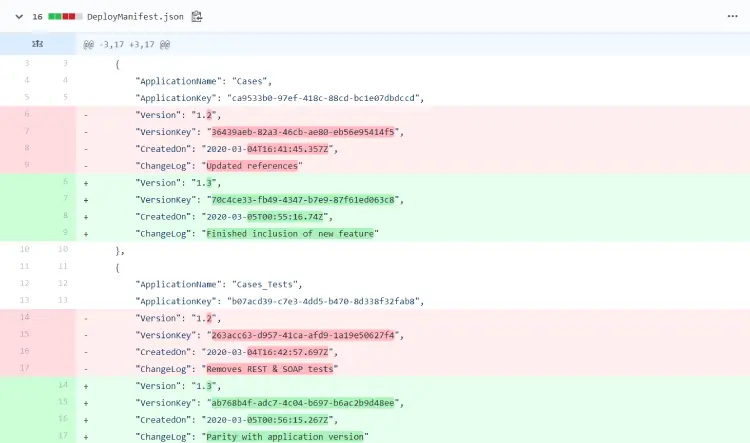Image resolution: width=750 pixels, height=443 pixels.
Task: Click removed line number 7 in gutter
Action: pyautogui.click(x=27, y=131)
